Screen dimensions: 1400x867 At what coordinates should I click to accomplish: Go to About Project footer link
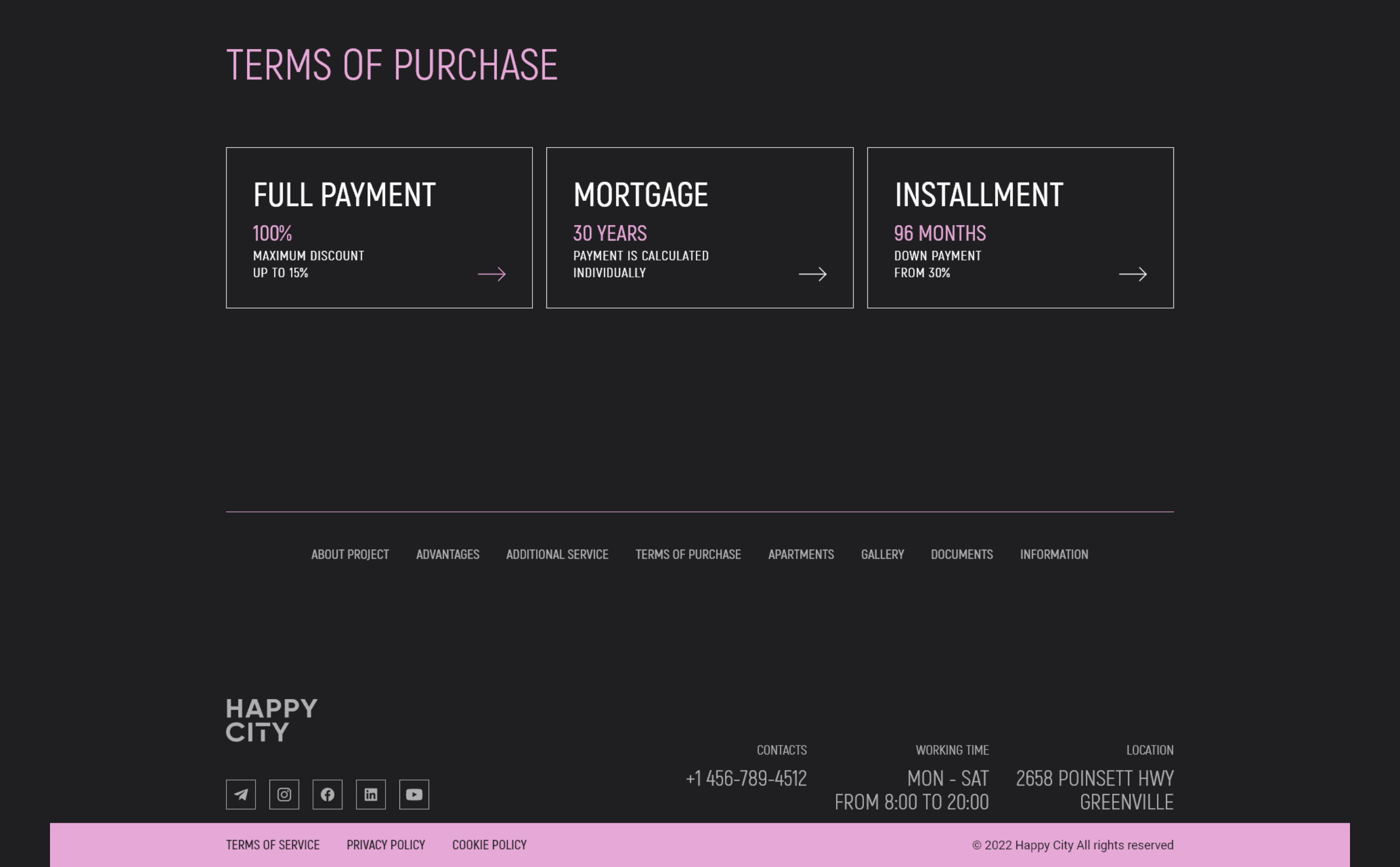tap(349, 554)
